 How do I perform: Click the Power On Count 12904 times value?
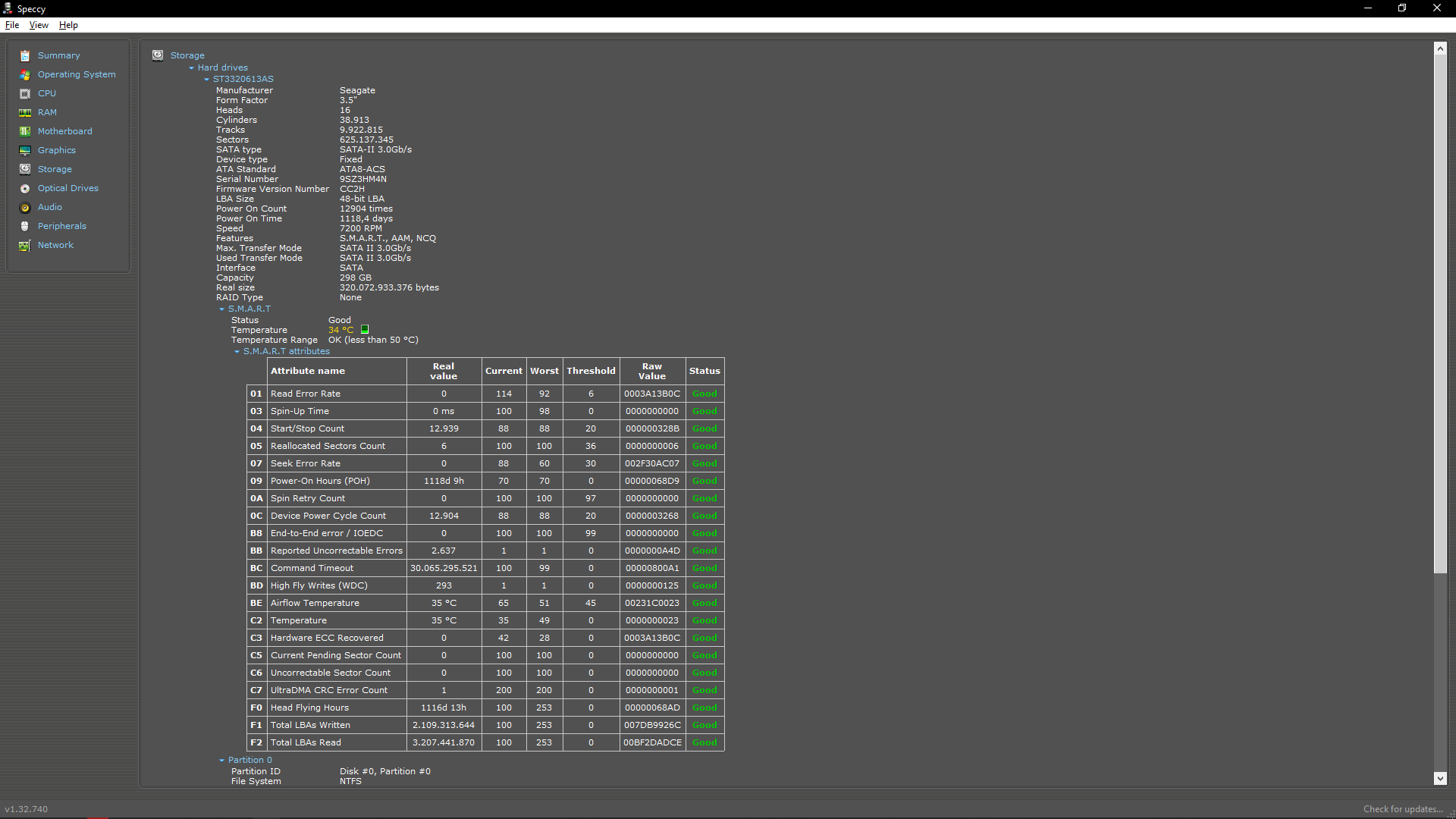[366, 209]
